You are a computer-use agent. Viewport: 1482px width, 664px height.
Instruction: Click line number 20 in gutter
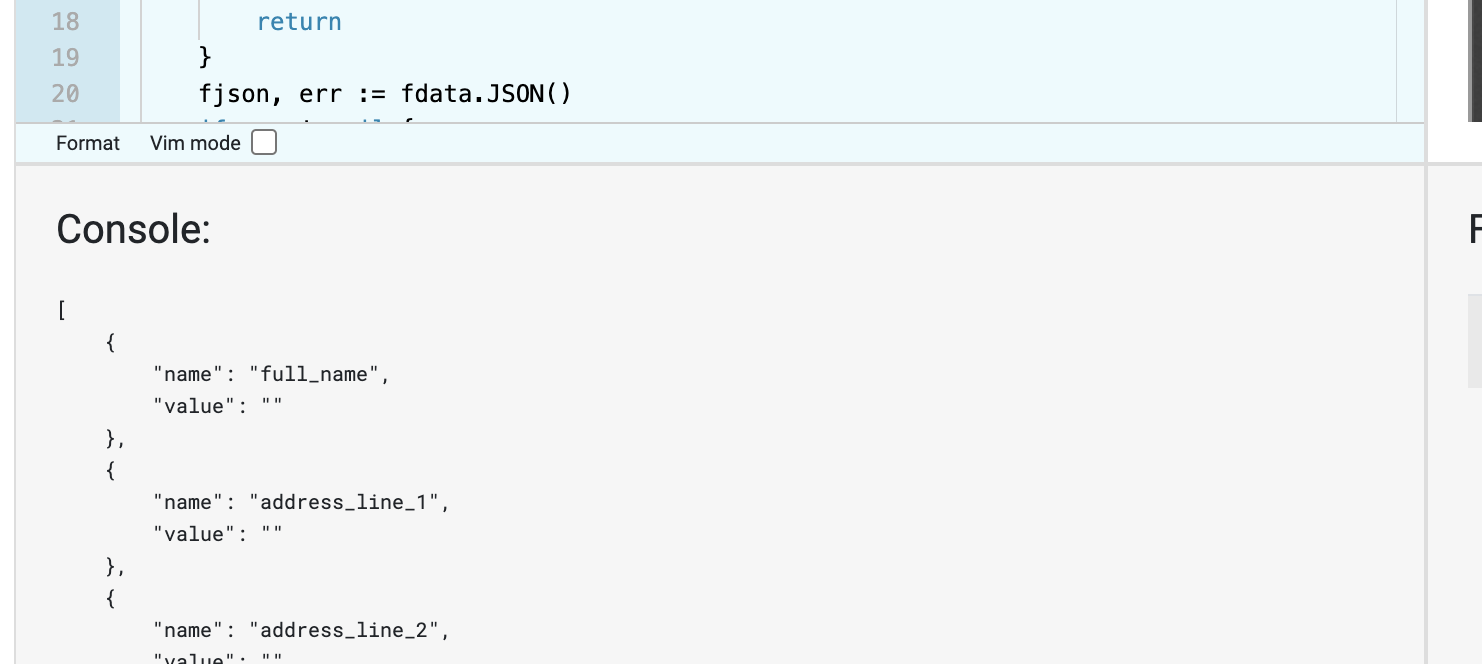coord(65,94)
